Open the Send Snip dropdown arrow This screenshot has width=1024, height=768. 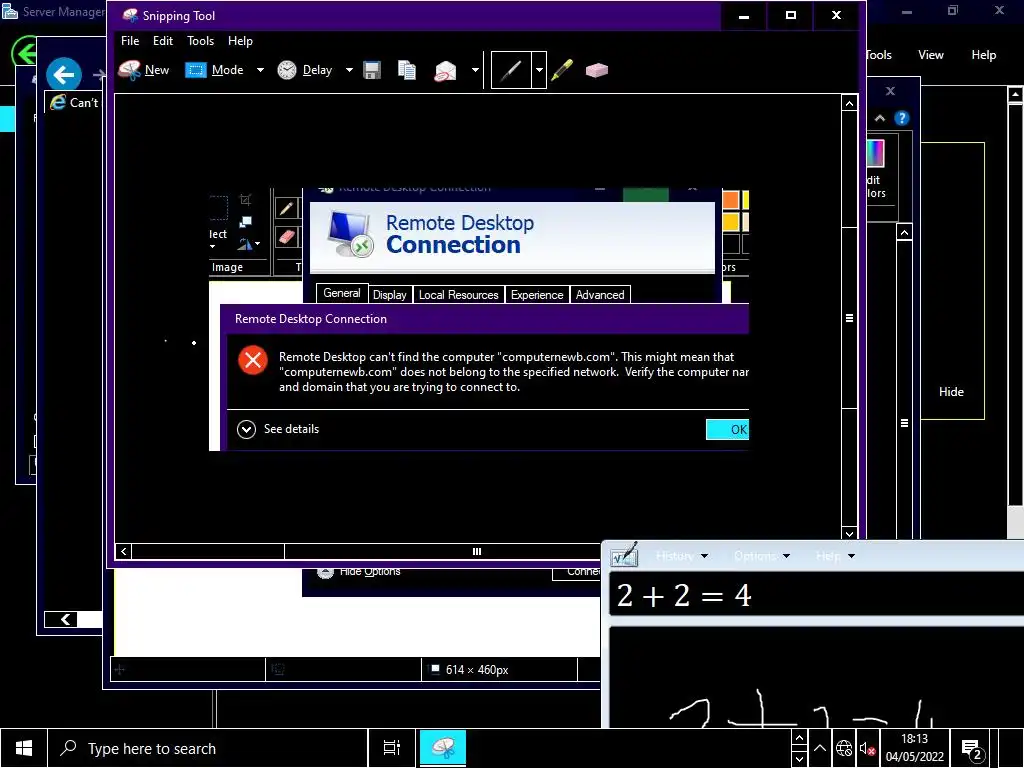coord(475,70)
